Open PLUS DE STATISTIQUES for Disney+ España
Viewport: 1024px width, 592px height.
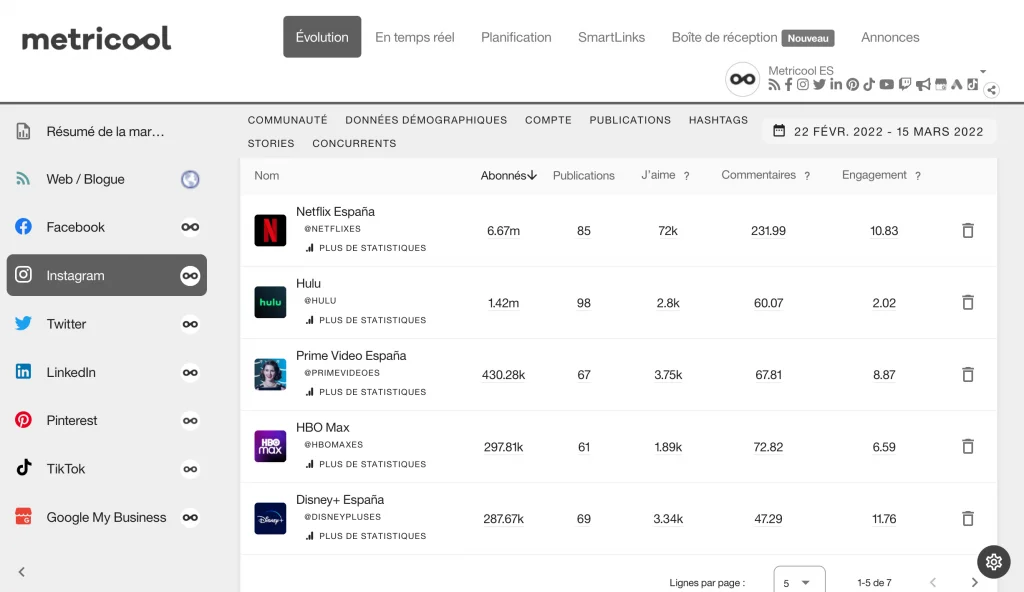click(366, 535)
